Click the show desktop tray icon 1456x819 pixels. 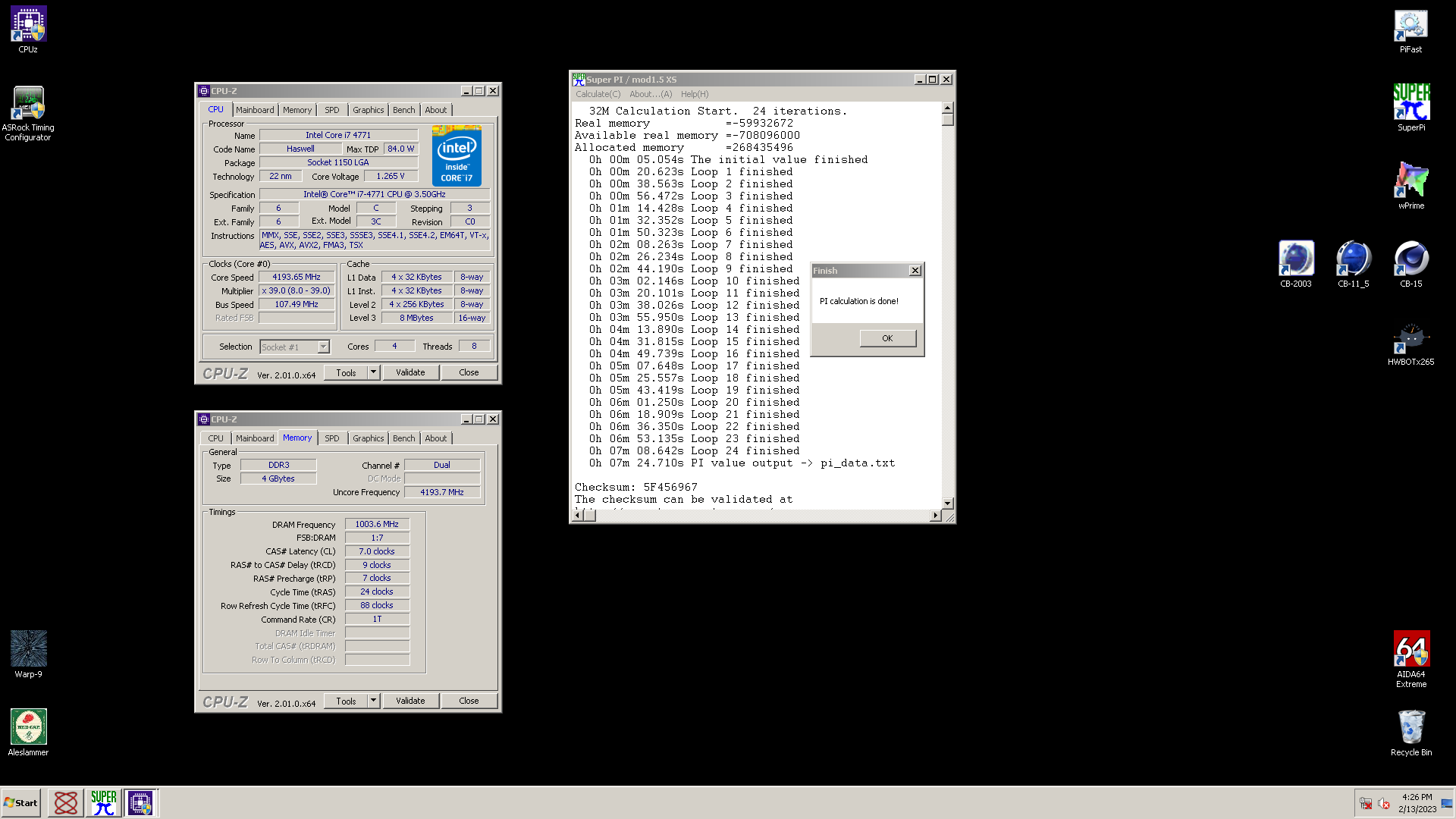tap(1447, 804)
